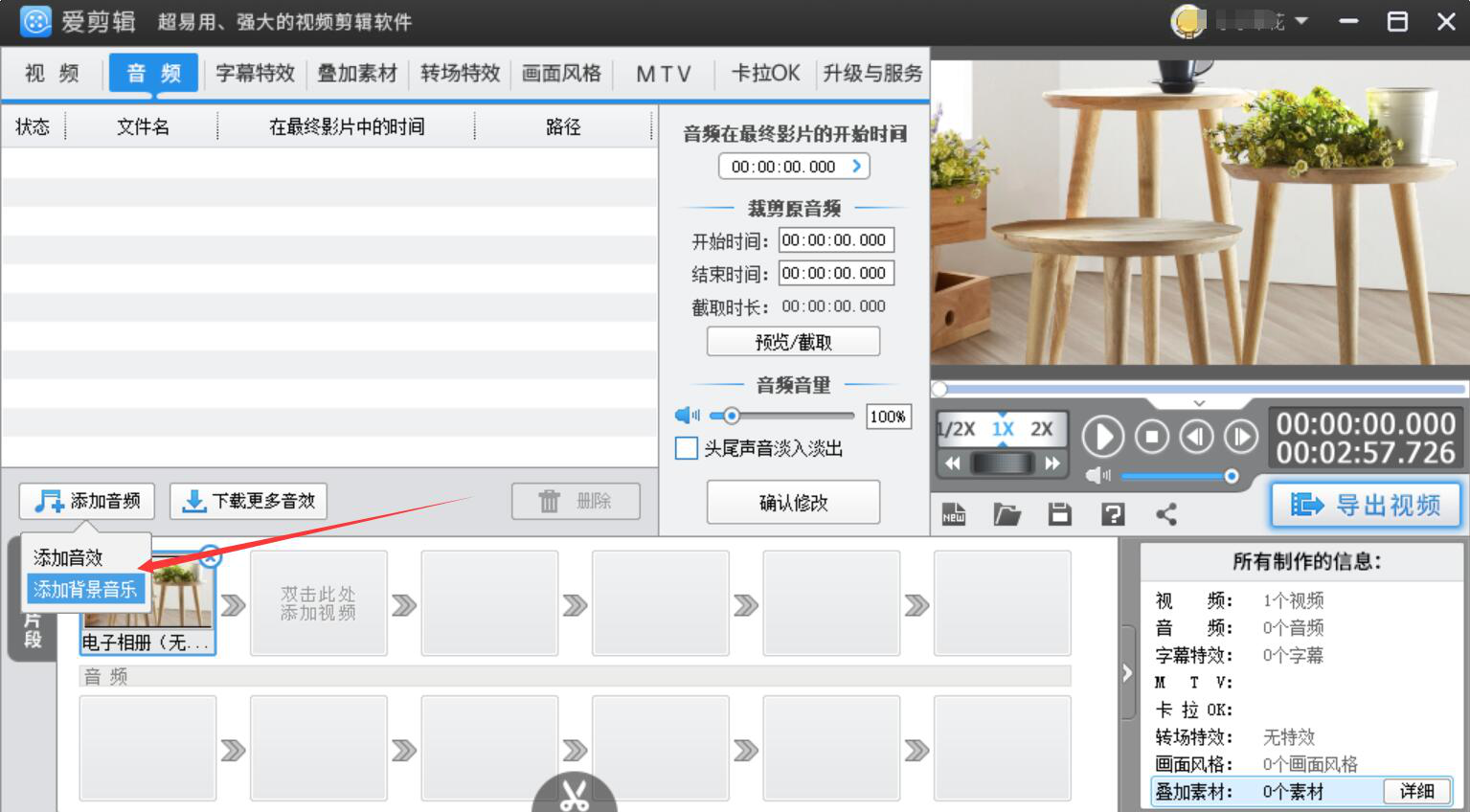Select 1X playback speed
1470x812 pixels.
point(1003,429)
